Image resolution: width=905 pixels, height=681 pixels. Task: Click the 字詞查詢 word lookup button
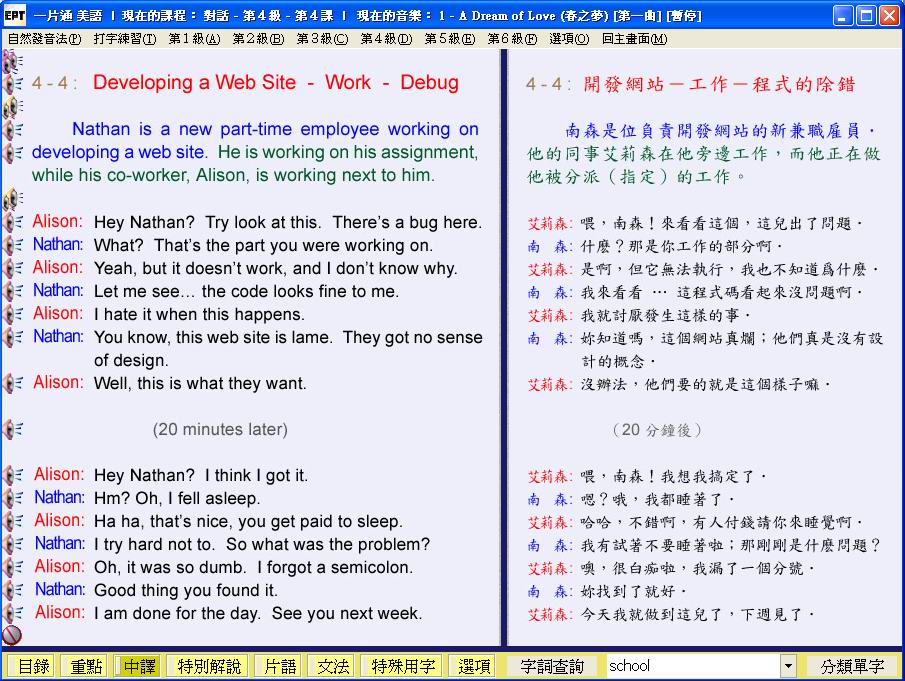click(x=555, y=666)
